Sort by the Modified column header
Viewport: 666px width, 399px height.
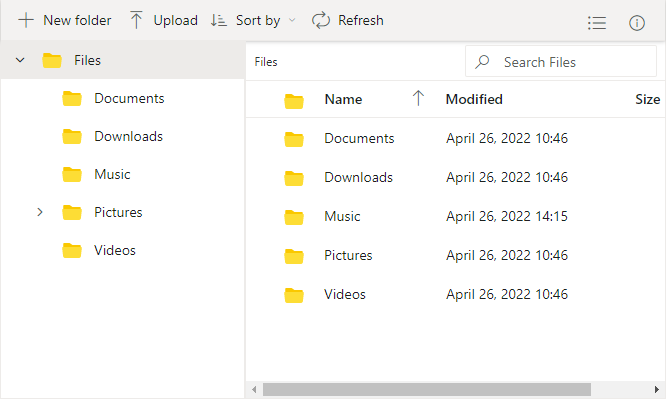[x=474, y=99]
